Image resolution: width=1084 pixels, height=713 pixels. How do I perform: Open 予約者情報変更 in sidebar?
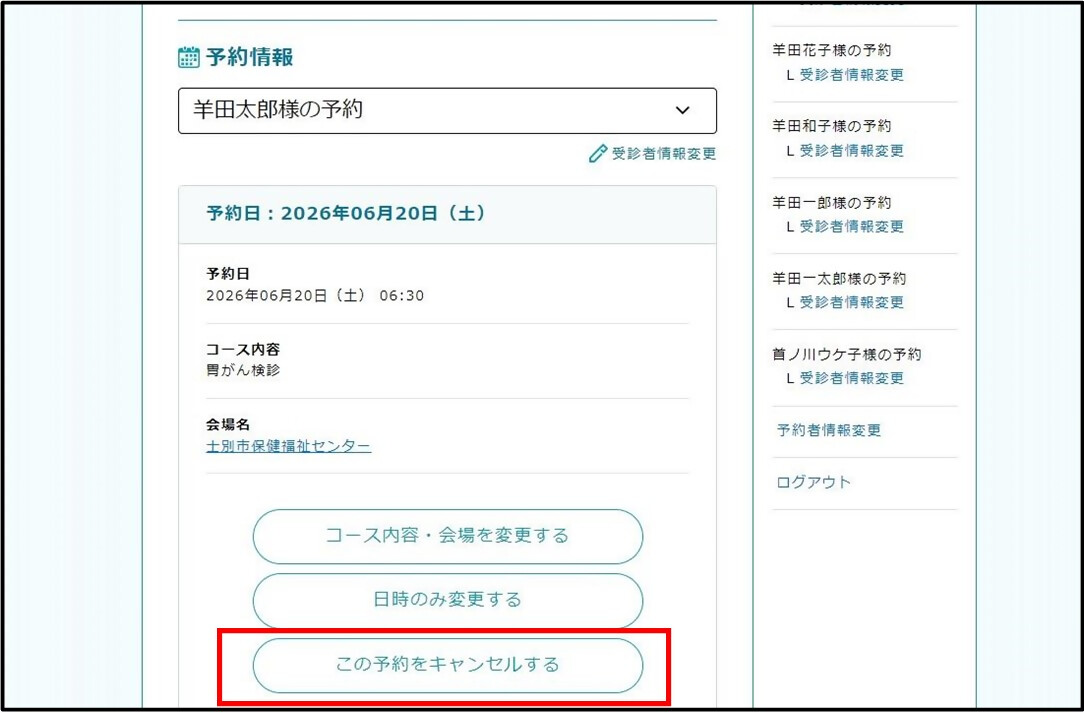tap(829, 430)
